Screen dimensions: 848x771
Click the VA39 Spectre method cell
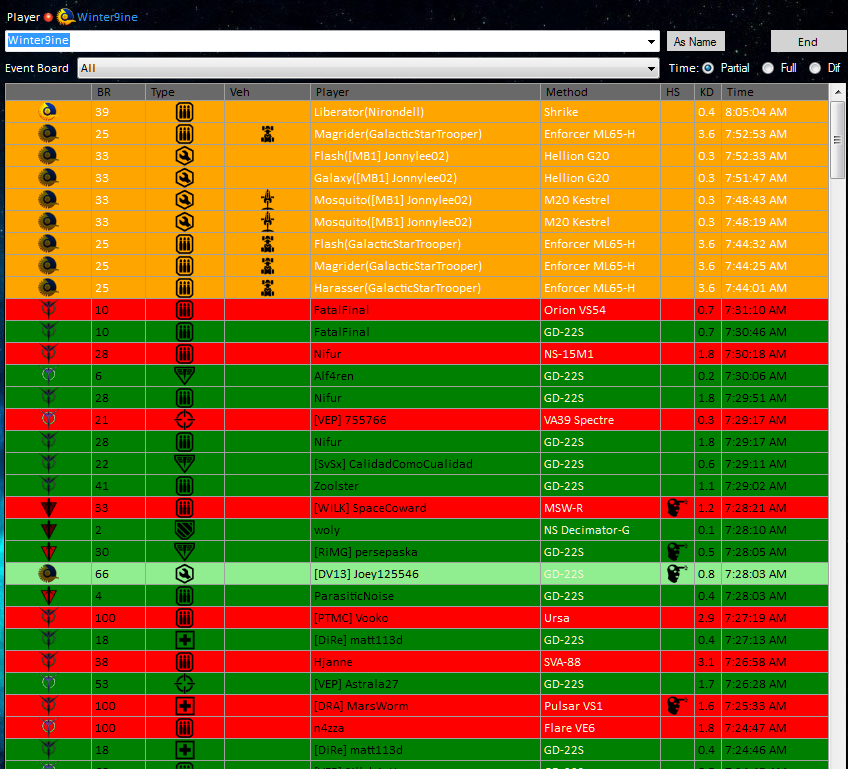coord(600,420)
